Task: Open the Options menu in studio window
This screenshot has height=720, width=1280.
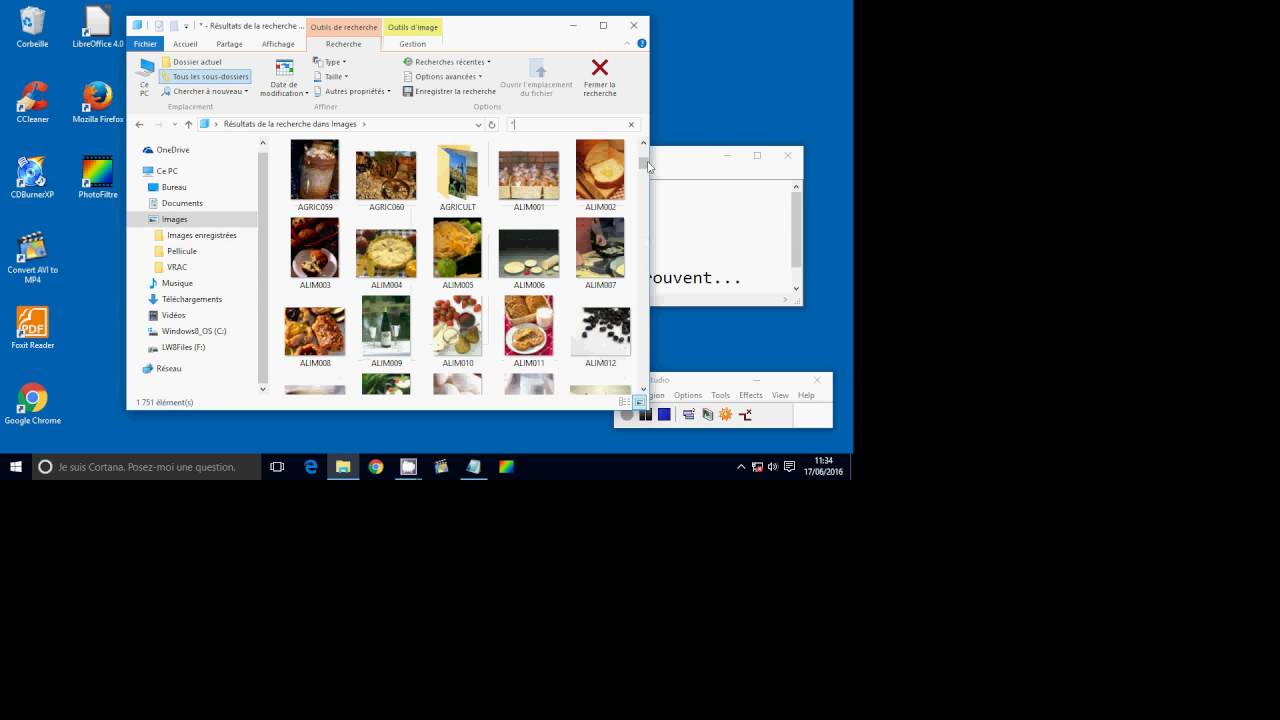Action: pyautogui.click(x=688, y=395)
